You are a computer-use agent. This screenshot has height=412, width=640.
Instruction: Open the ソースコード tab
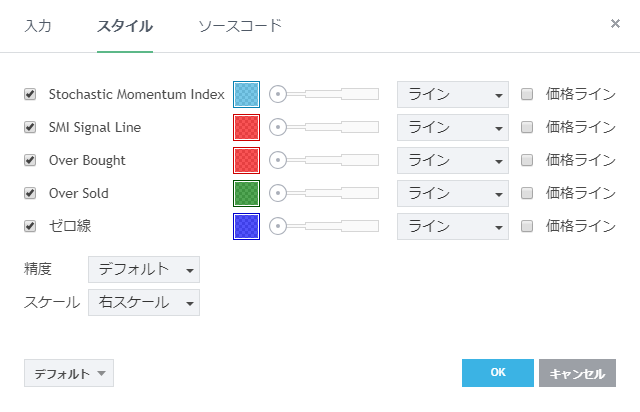tap(240, 25)
